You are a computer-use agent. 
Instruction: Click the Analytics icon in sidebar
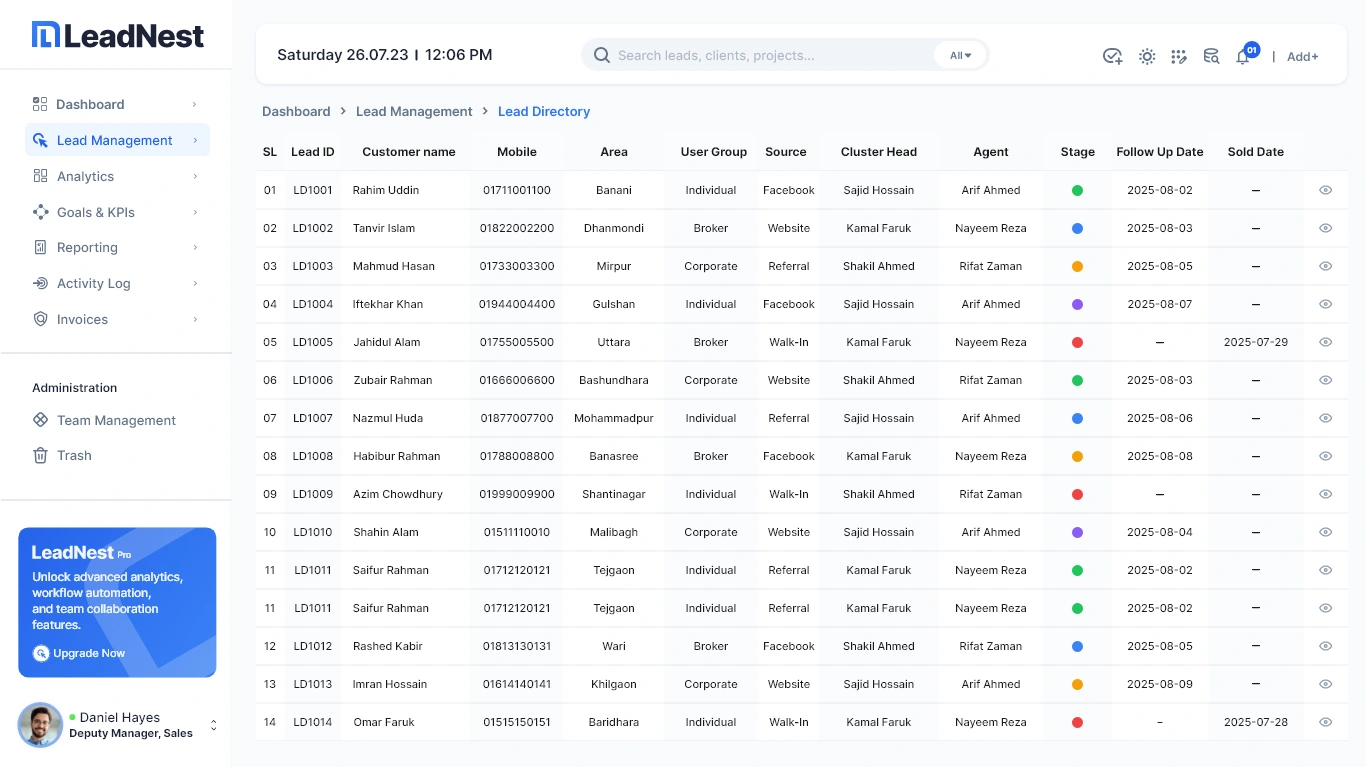coord(40,176)
